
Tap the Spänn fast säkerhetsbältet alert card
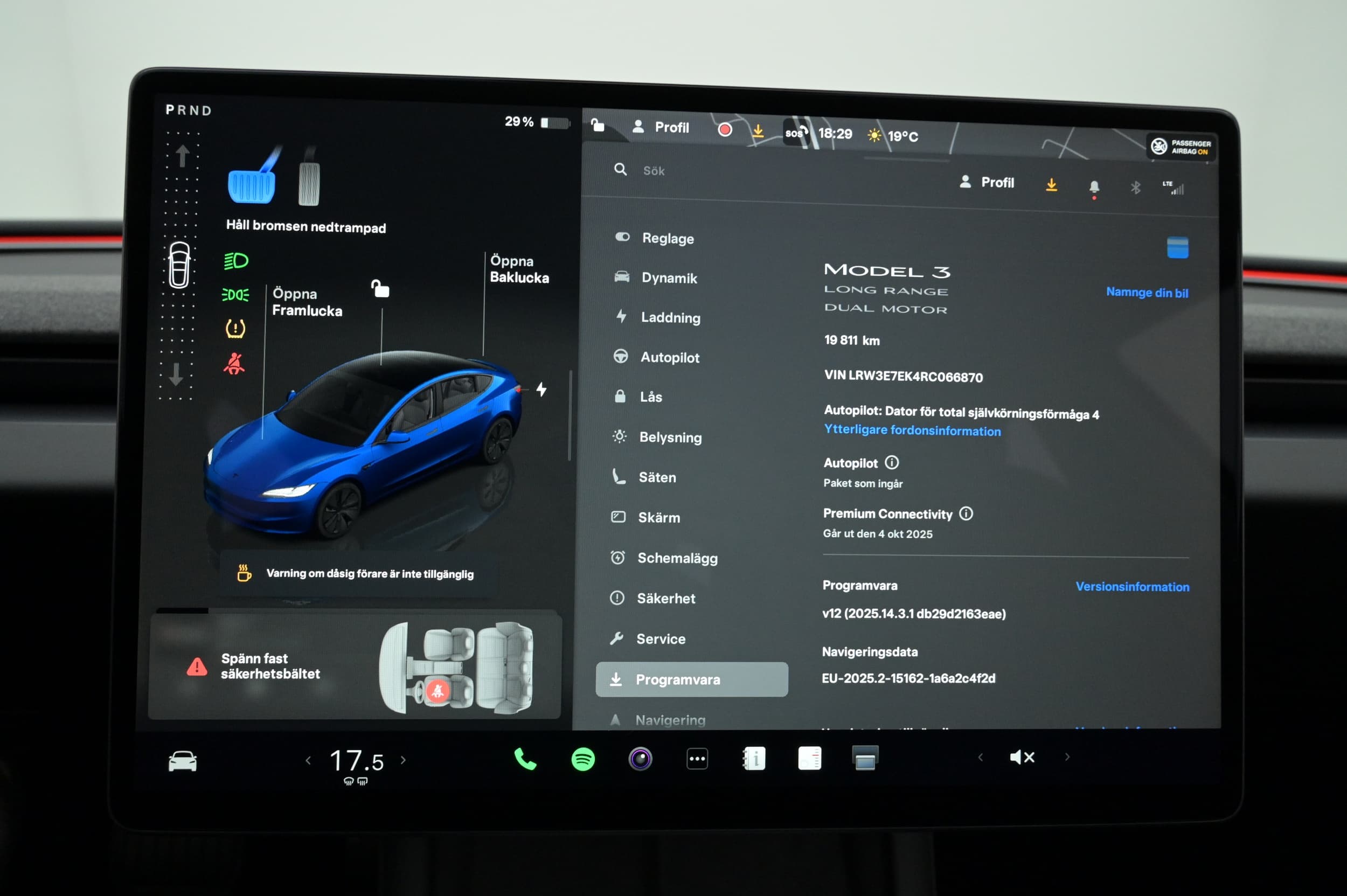click(355, 667)
